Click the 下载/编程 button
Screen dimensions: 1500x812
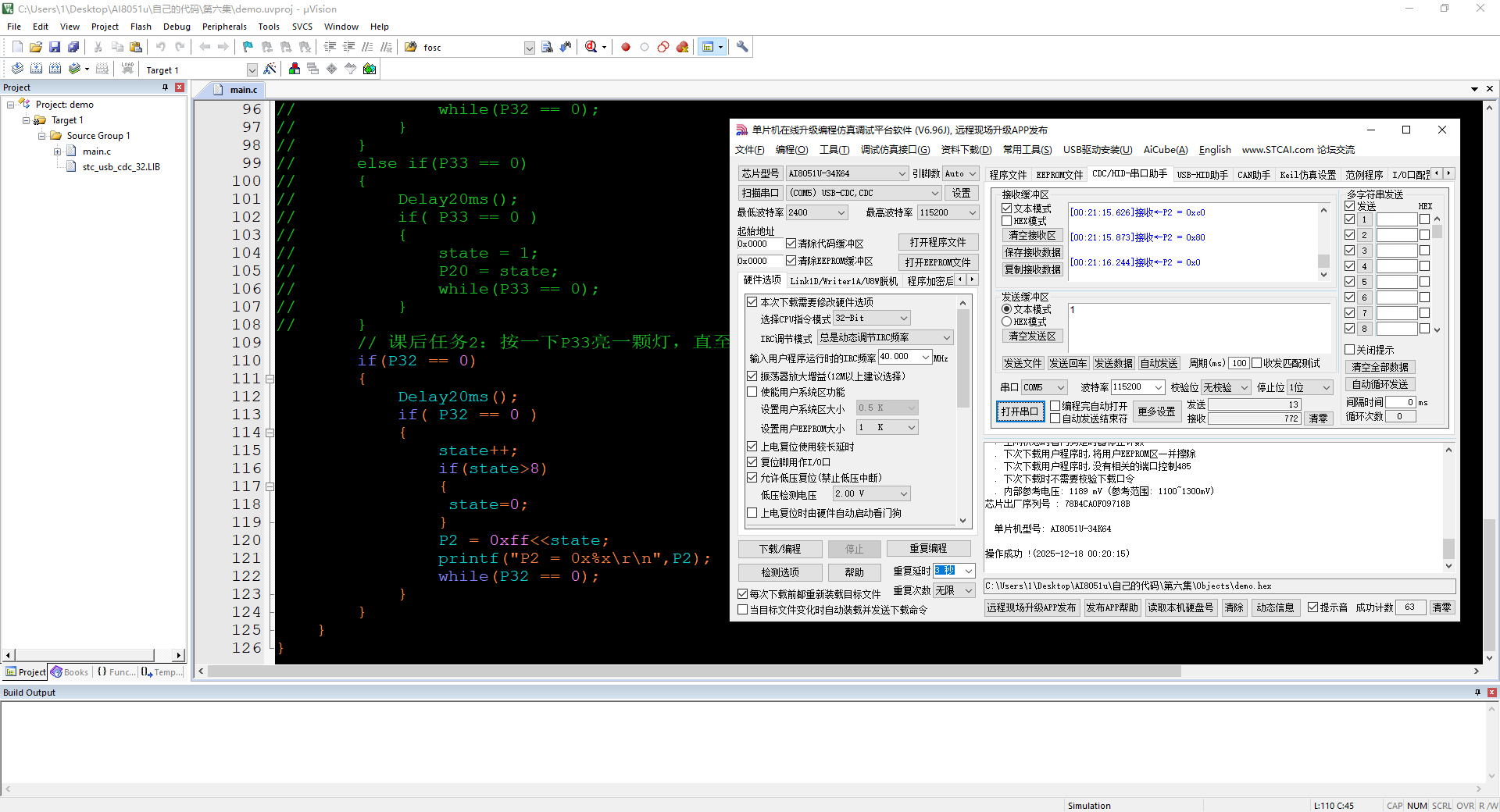click(780, 549)
